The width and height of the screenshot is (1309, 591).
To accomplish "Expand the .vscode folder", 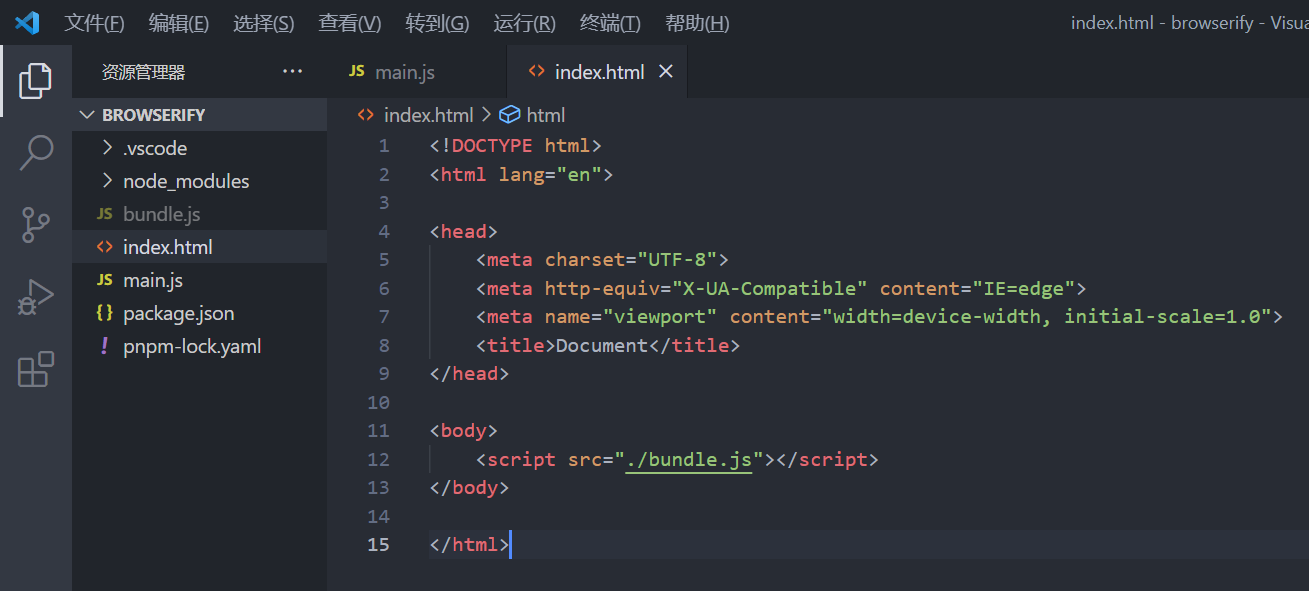I will (x=154, y=148).
